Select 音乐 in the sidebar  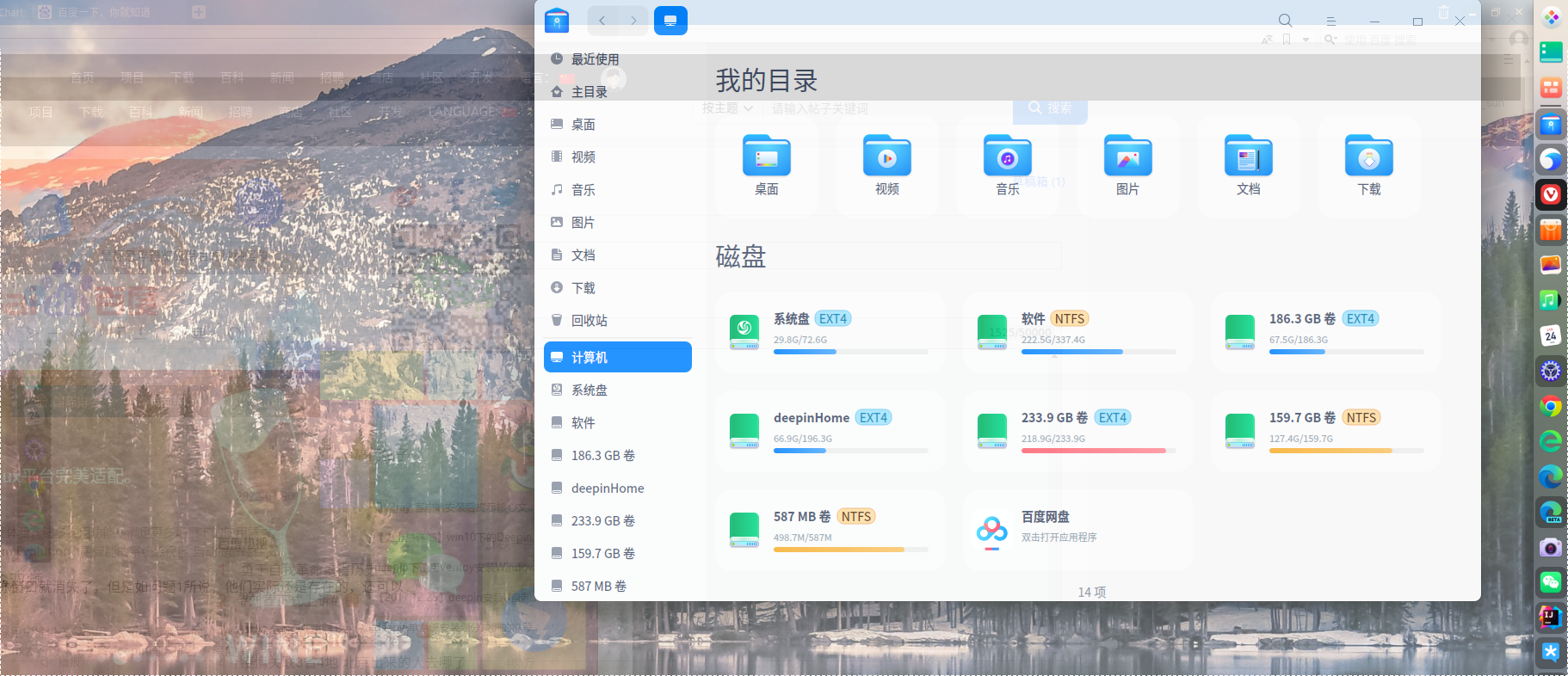click(x=618, y=190)
